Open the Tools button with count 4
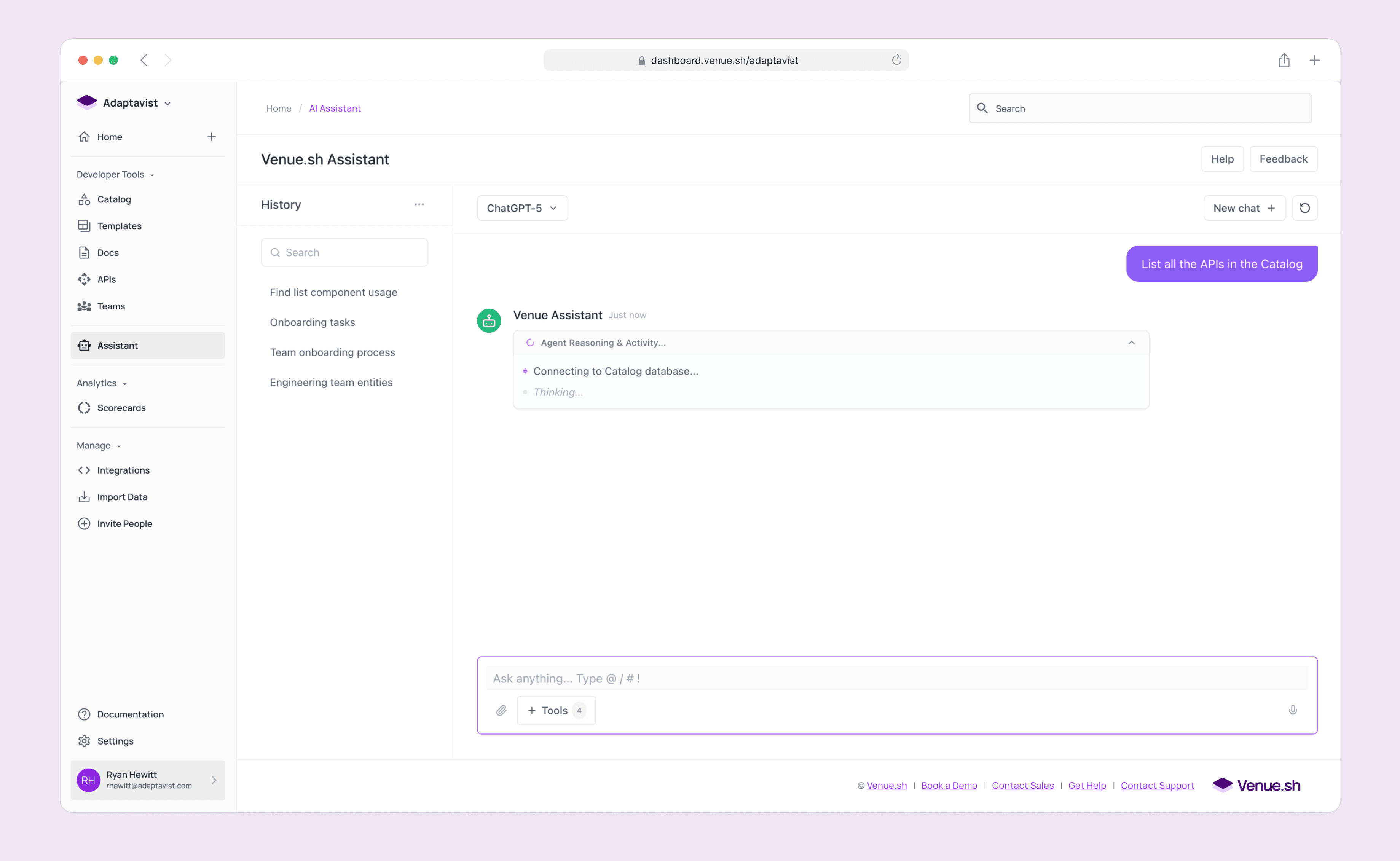1400x861 pixels. (556, 710)
